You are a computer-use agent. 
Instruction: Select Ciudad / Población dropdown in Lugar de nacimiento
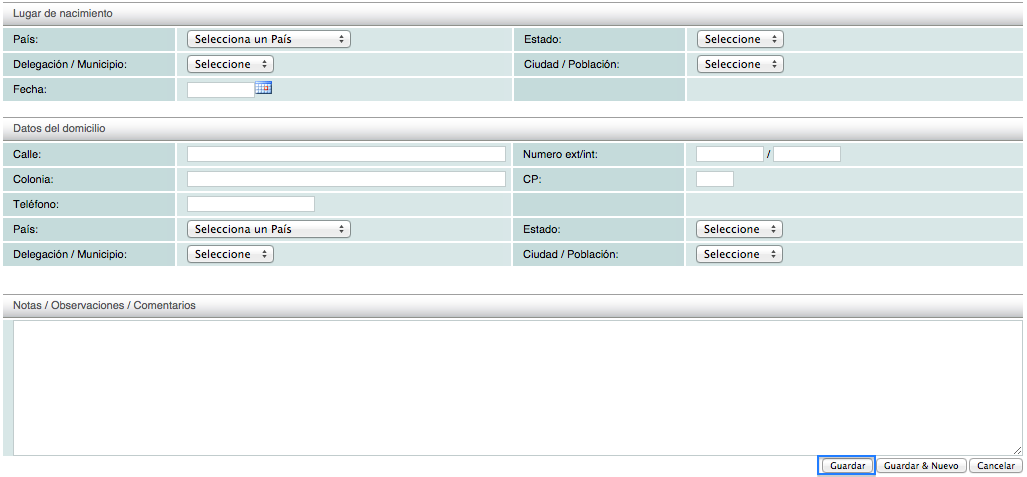739,64
